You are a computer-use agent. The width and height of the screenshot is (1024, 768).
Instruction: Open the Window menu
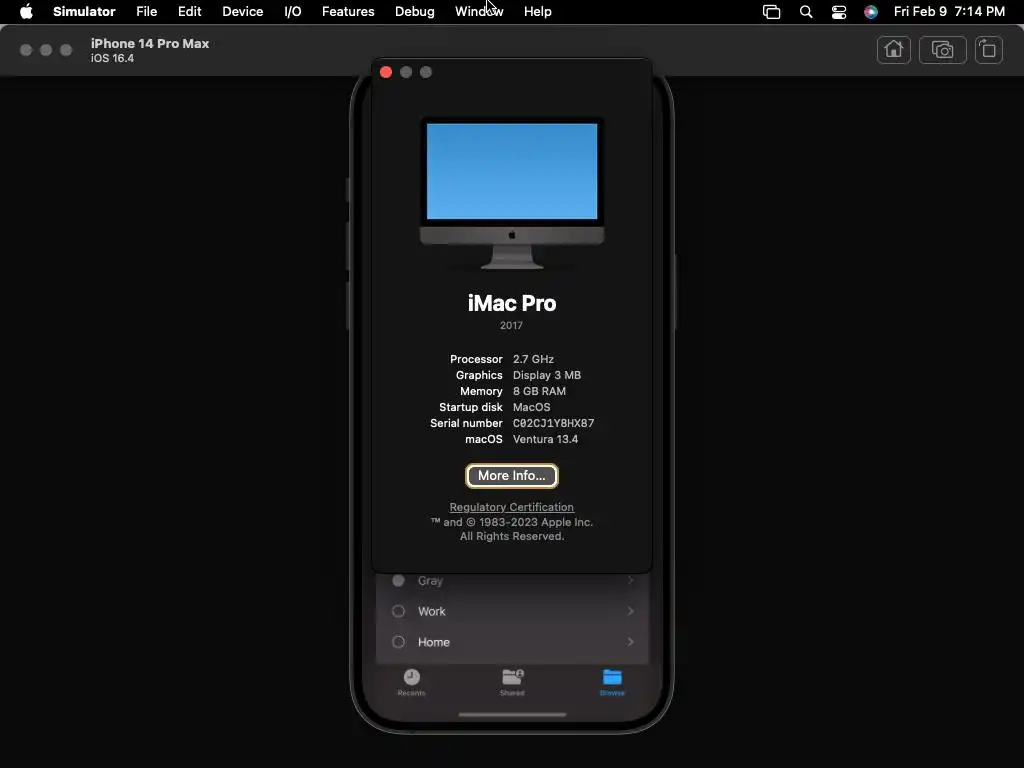click(479, 12)
